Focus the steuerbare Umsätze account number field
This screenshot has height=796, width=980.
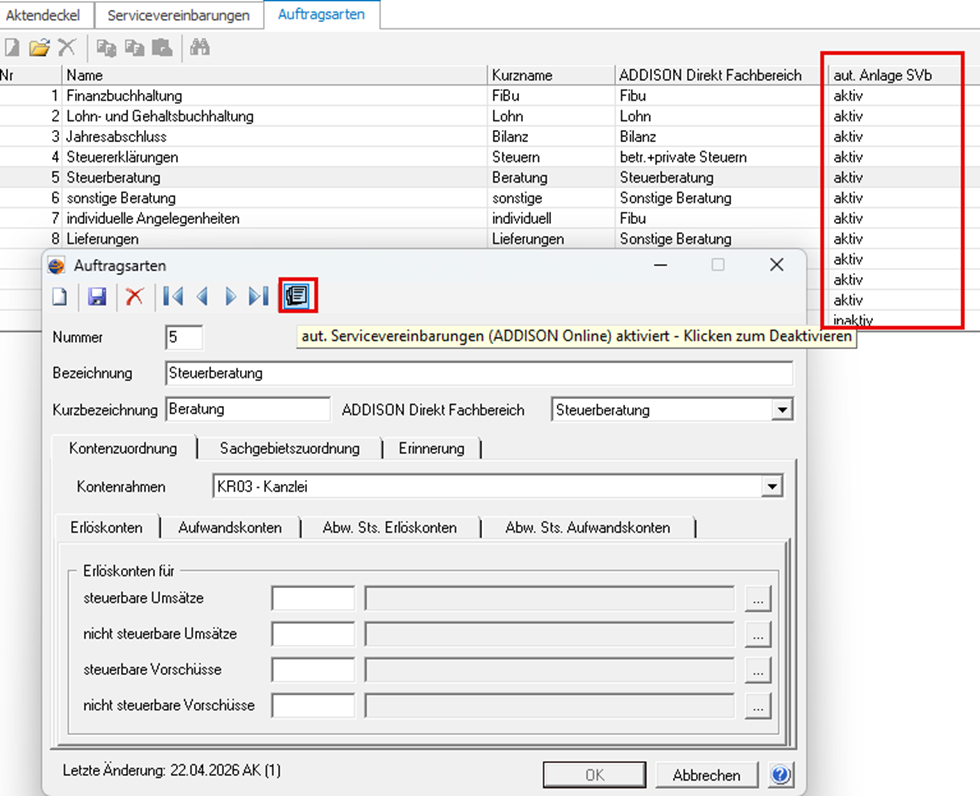313,599
